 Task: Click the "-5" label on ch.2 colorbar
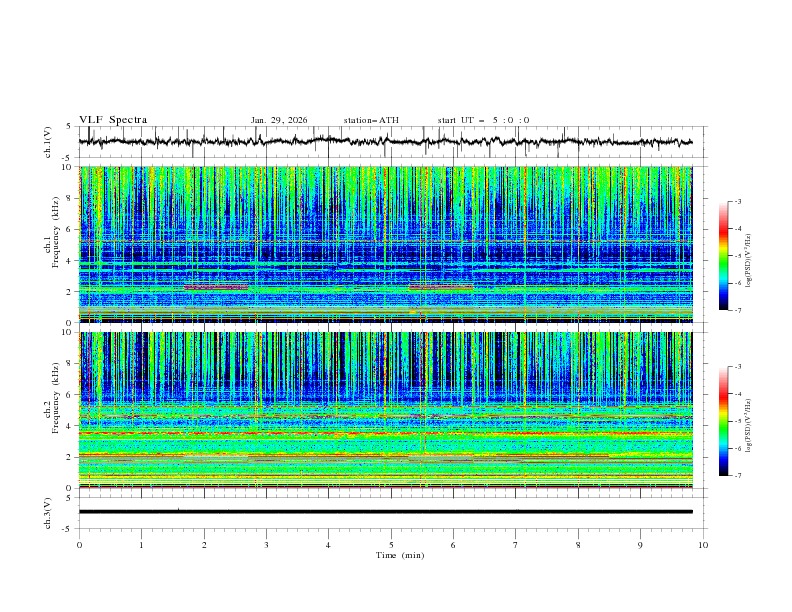pyautogui.click(x=737, y=421)
